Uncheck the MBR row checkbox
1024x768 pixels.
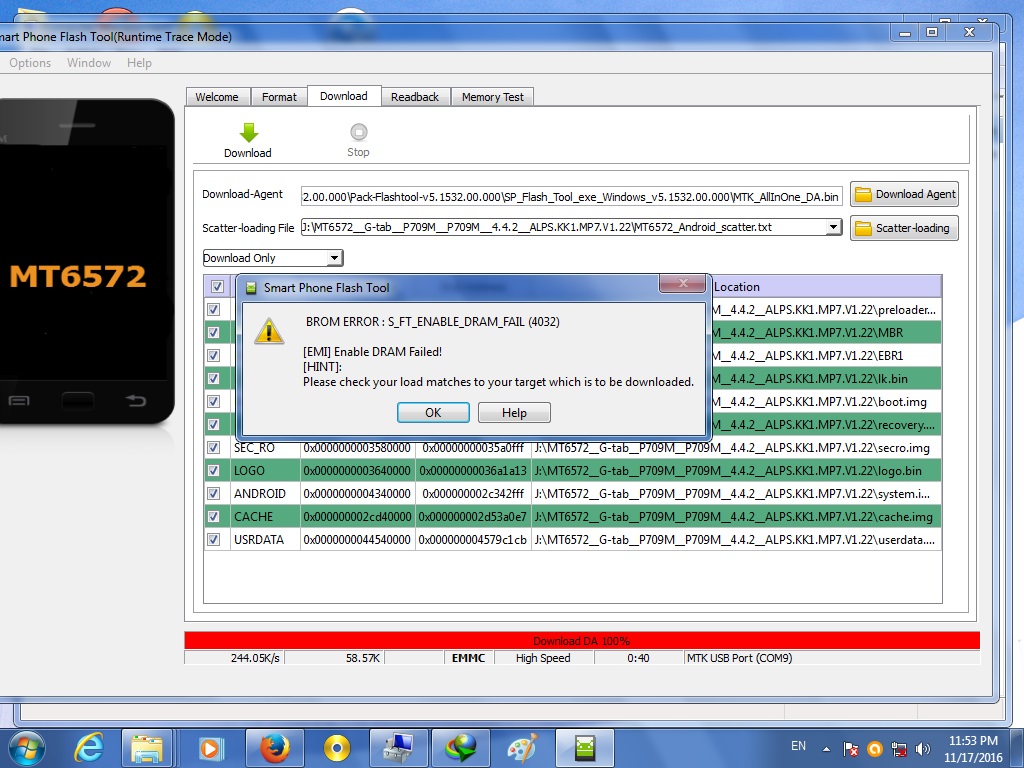pyautogui.click(x=214, y=332)
